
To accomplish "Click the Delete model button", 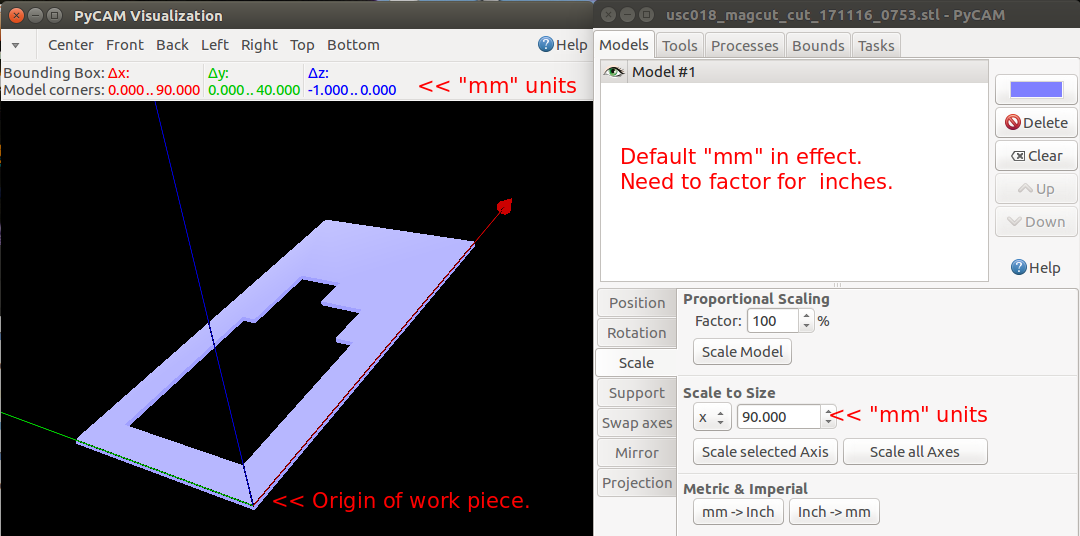I will [x=1036, y=122].
